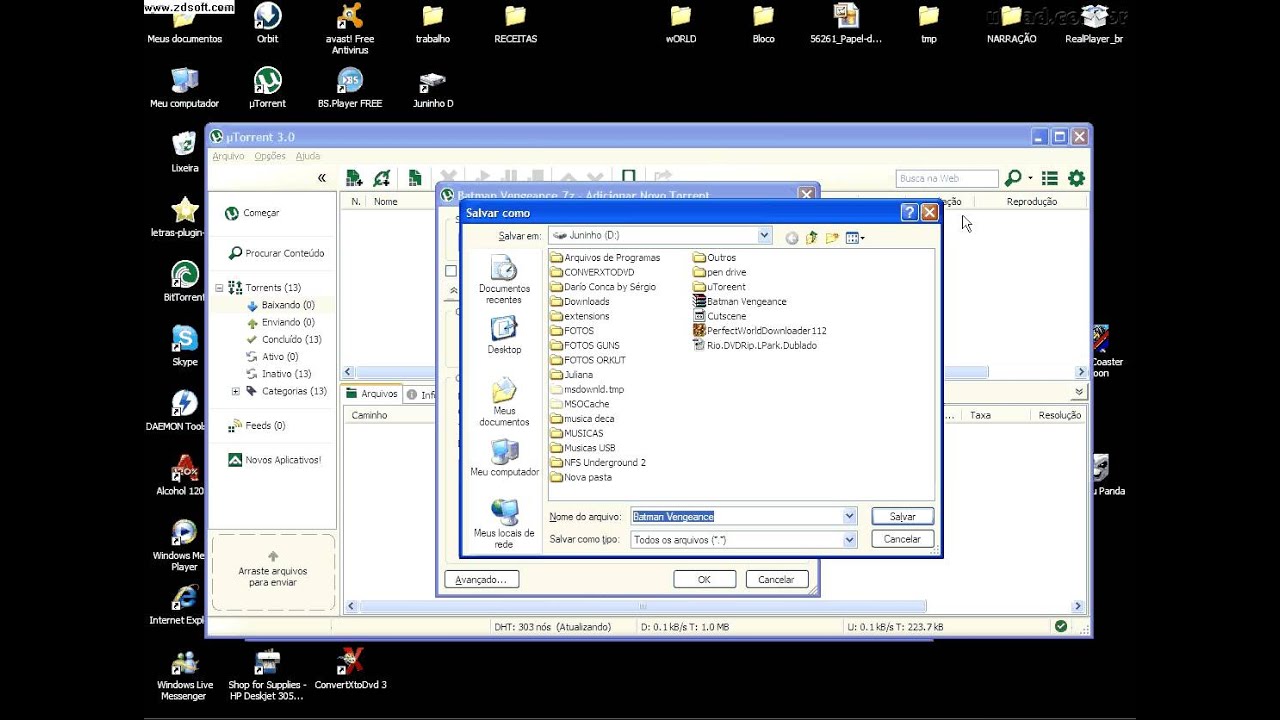
Task: Click Back arrow in Salvar como dialog
Action: tap(792, 238)
